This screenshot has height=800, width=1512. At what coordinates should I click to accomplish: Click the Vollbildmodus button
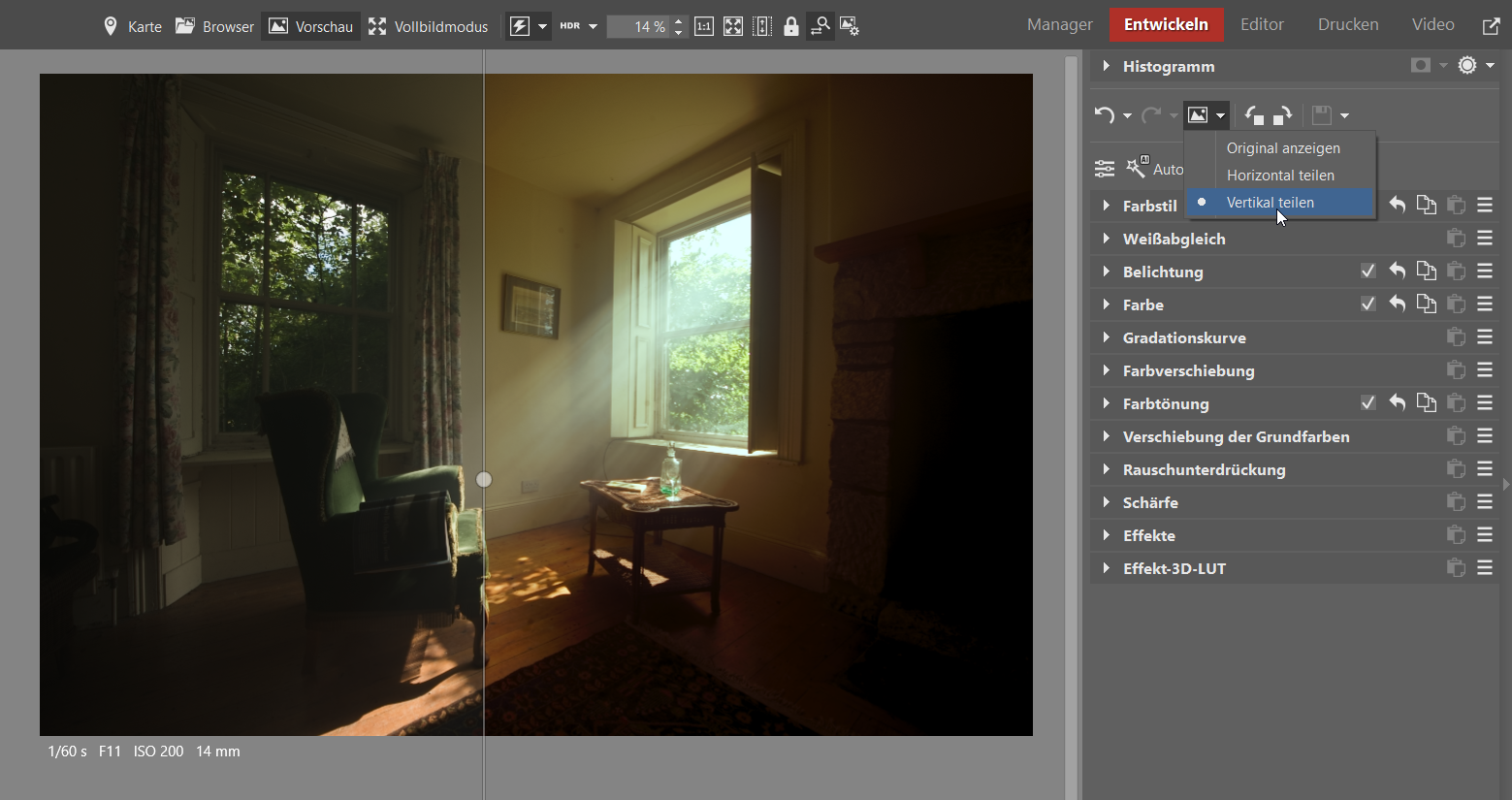pos(428,27)
